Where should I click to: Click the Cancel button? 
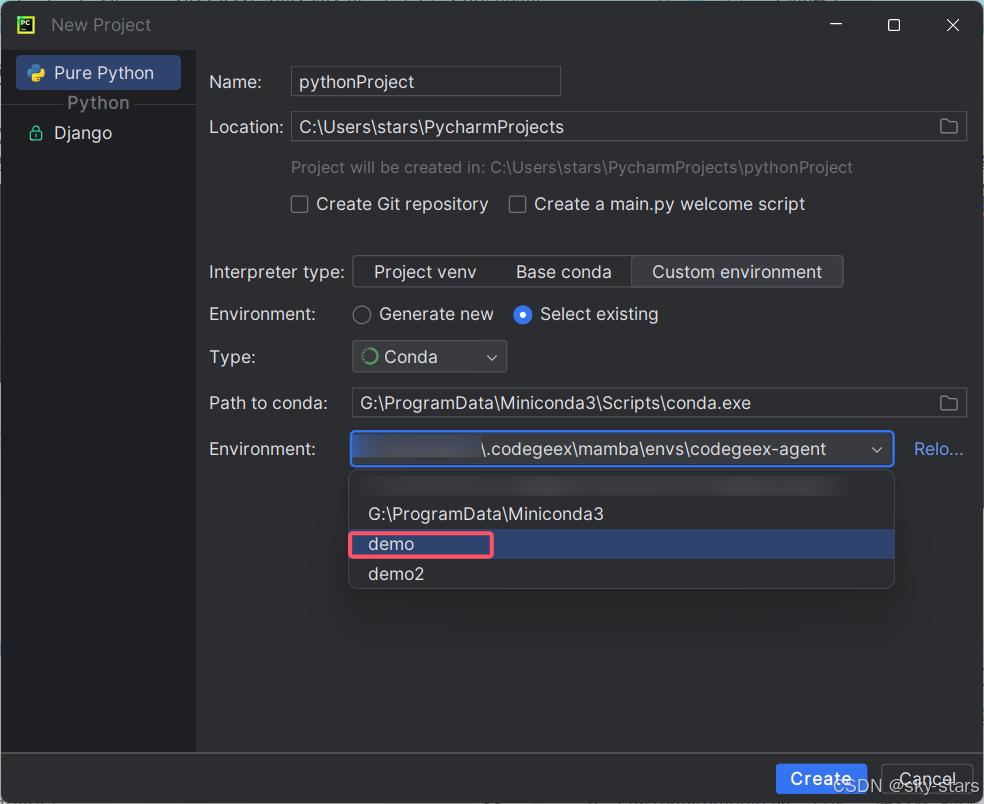927,779
